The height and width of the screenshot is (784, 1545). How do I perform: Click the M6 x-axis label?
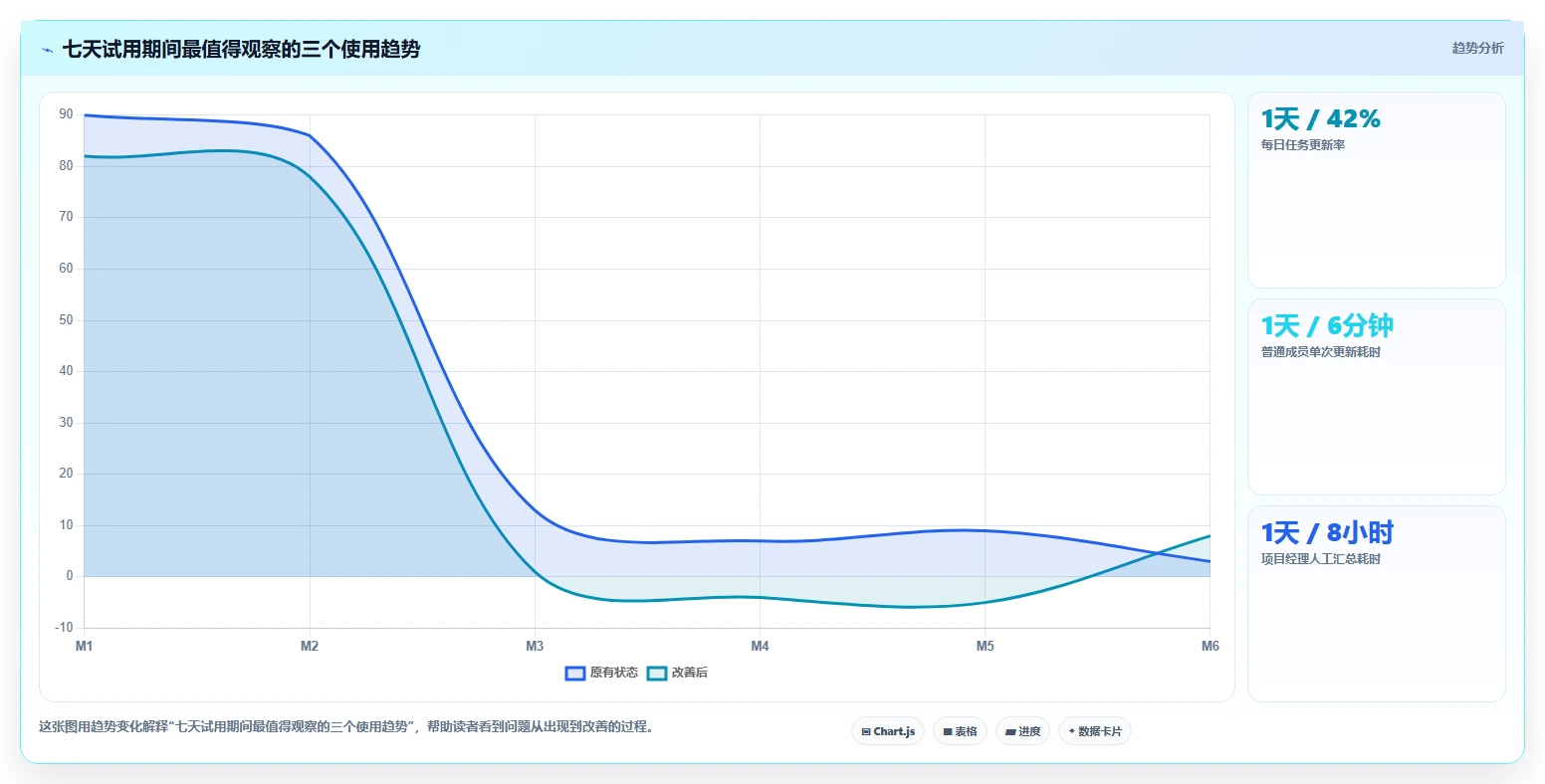pyautogui.click(x=1210, y=647)
